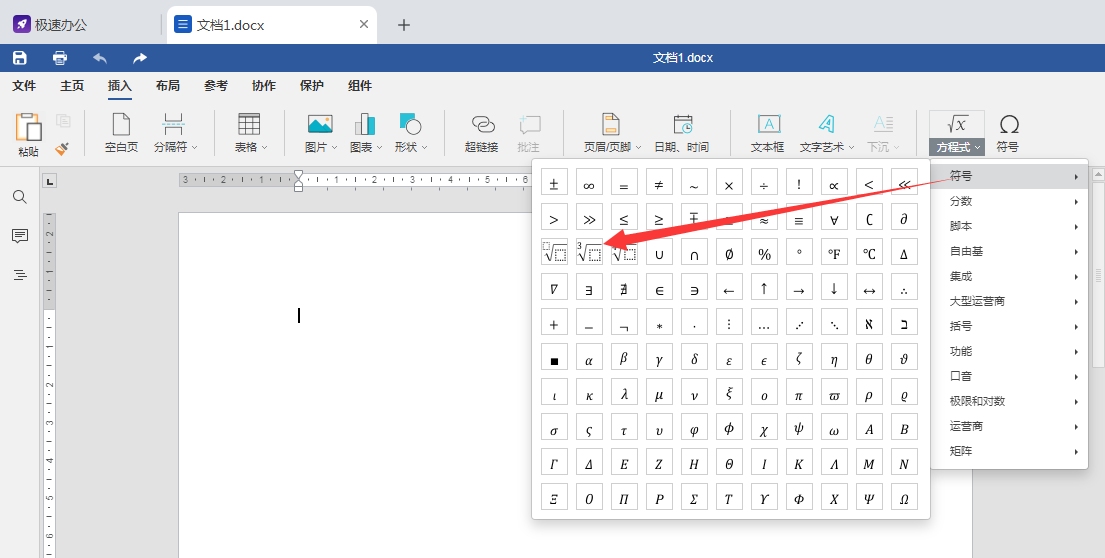Expand the 大型运营商 large operators submenu
Viewport: 1105px width, 558px height.
click(1009, 302)
